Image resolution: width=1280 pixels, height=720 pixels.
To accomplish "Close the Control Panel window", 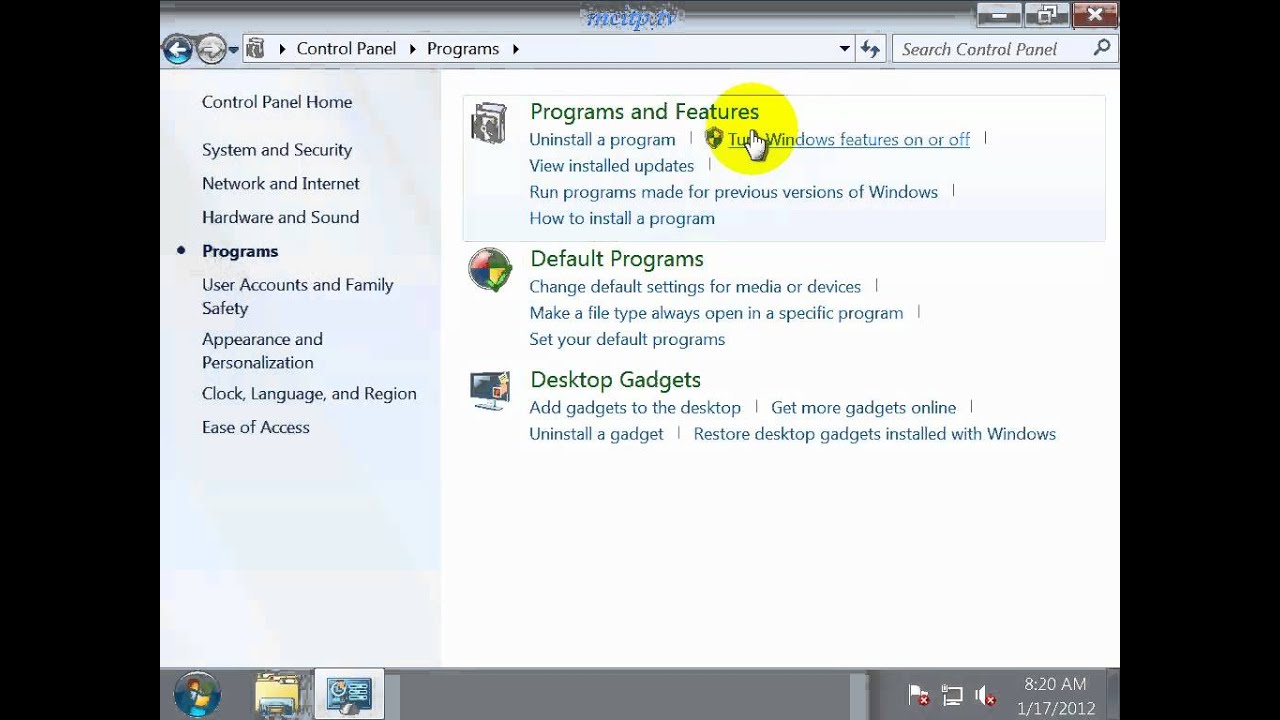I will click(1094, 14).
